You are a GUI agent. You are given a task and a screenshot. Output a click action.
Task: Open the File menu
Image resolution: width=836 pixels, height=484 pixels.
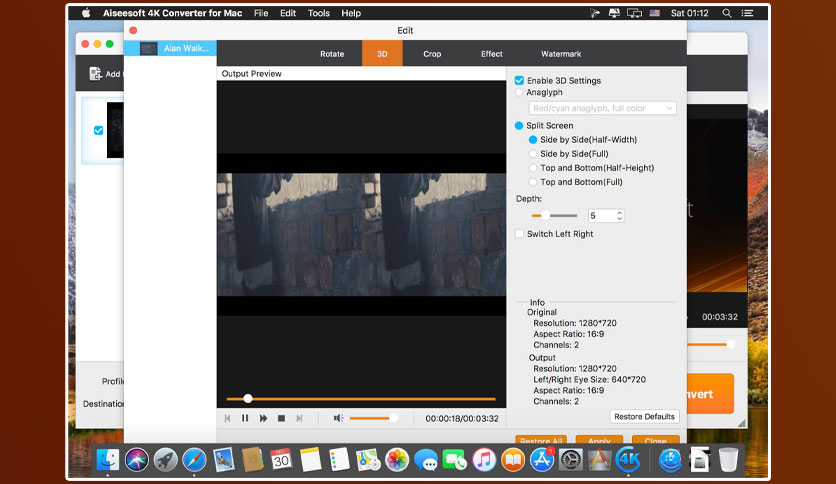tap(261, 13)
